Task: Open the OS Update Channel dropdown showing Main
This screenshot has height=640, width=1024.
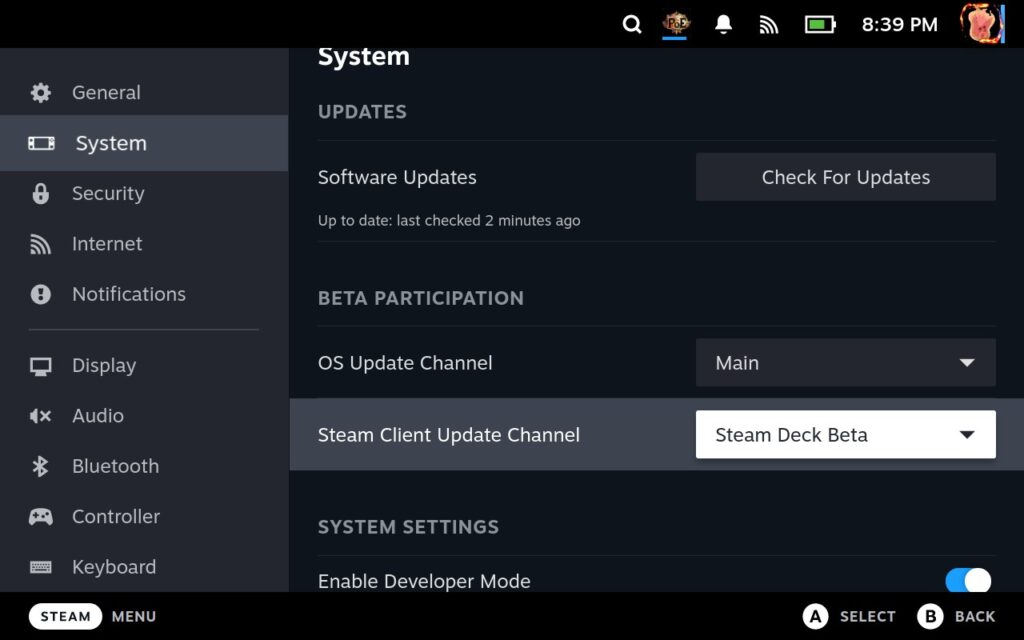Action: click(x=846, y=362)
